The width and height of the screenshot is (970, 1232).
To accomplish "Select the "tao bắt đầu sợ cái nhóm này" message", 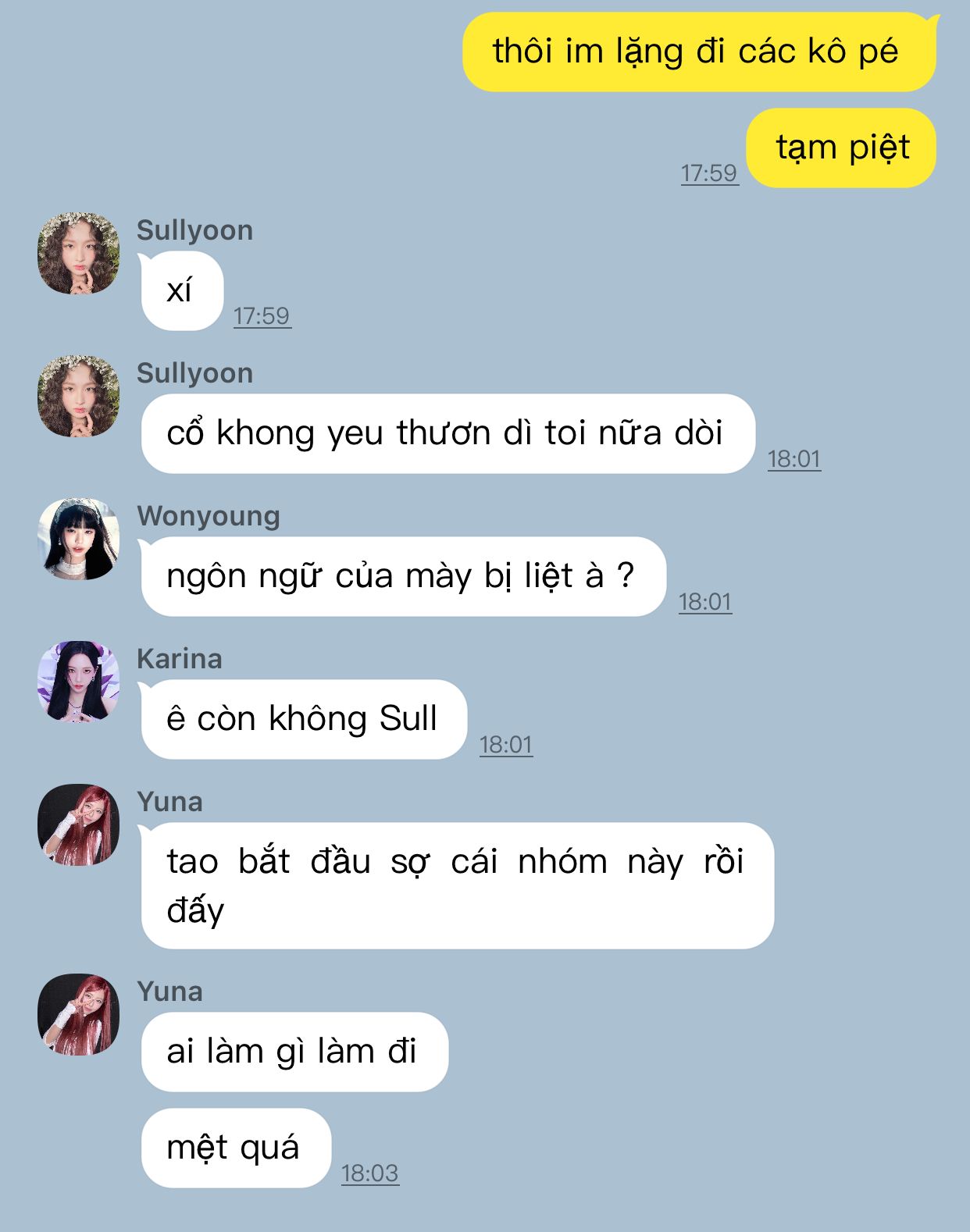I will tap(457, 886).
